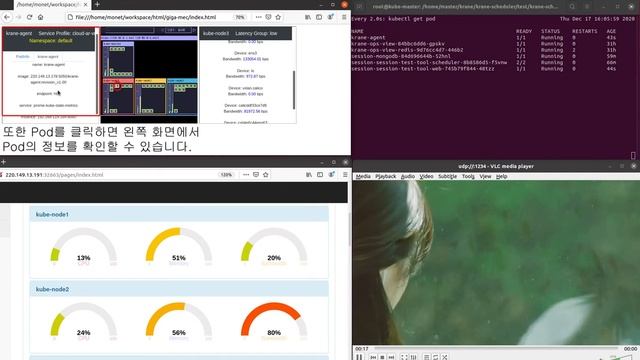Click kube-node1 51% memory gauge
The image size is (640, 360).
[179, 246]
